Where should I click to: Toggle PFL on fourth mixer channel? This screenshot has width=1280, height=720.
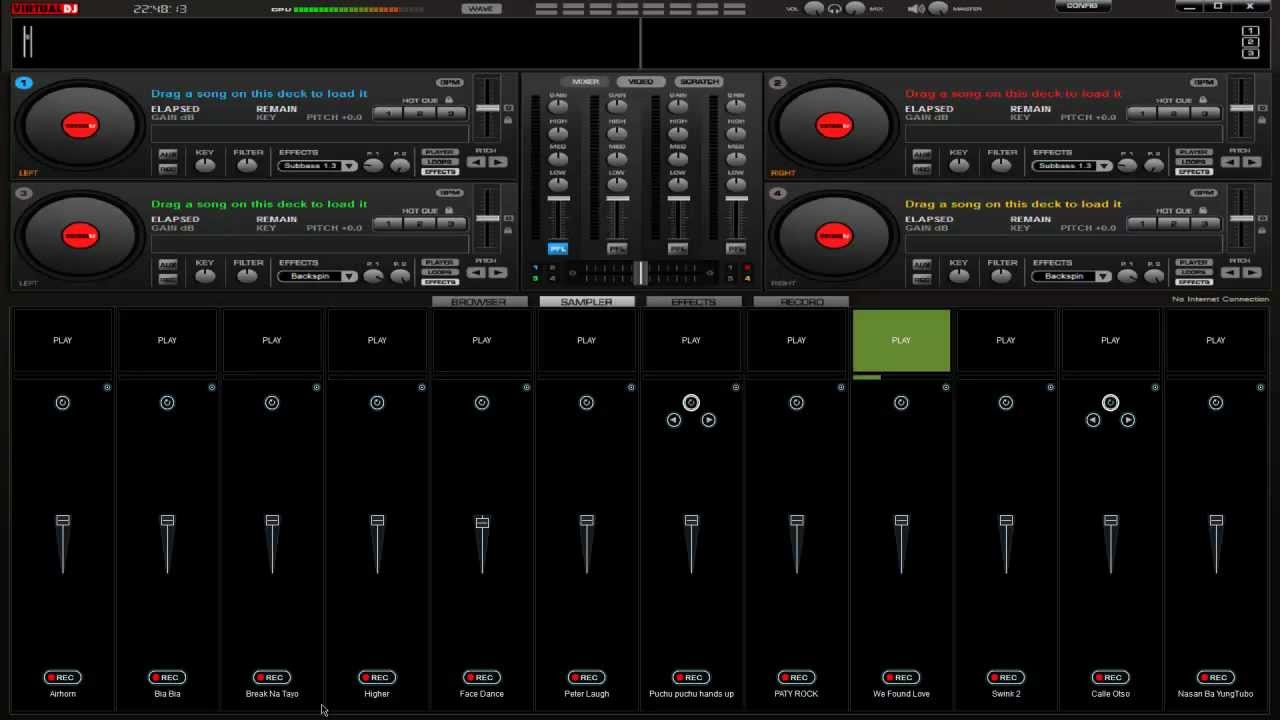click(x=736, y=248)
